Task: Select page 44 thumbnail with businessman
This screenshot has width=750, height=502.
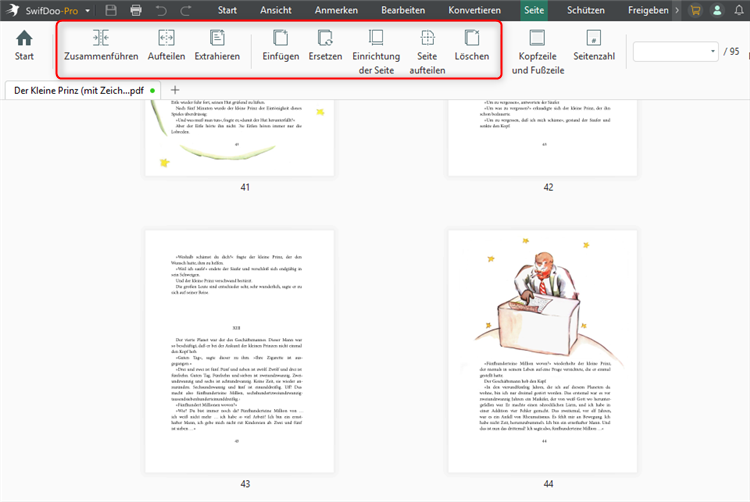Action: [x=542, y=351]
